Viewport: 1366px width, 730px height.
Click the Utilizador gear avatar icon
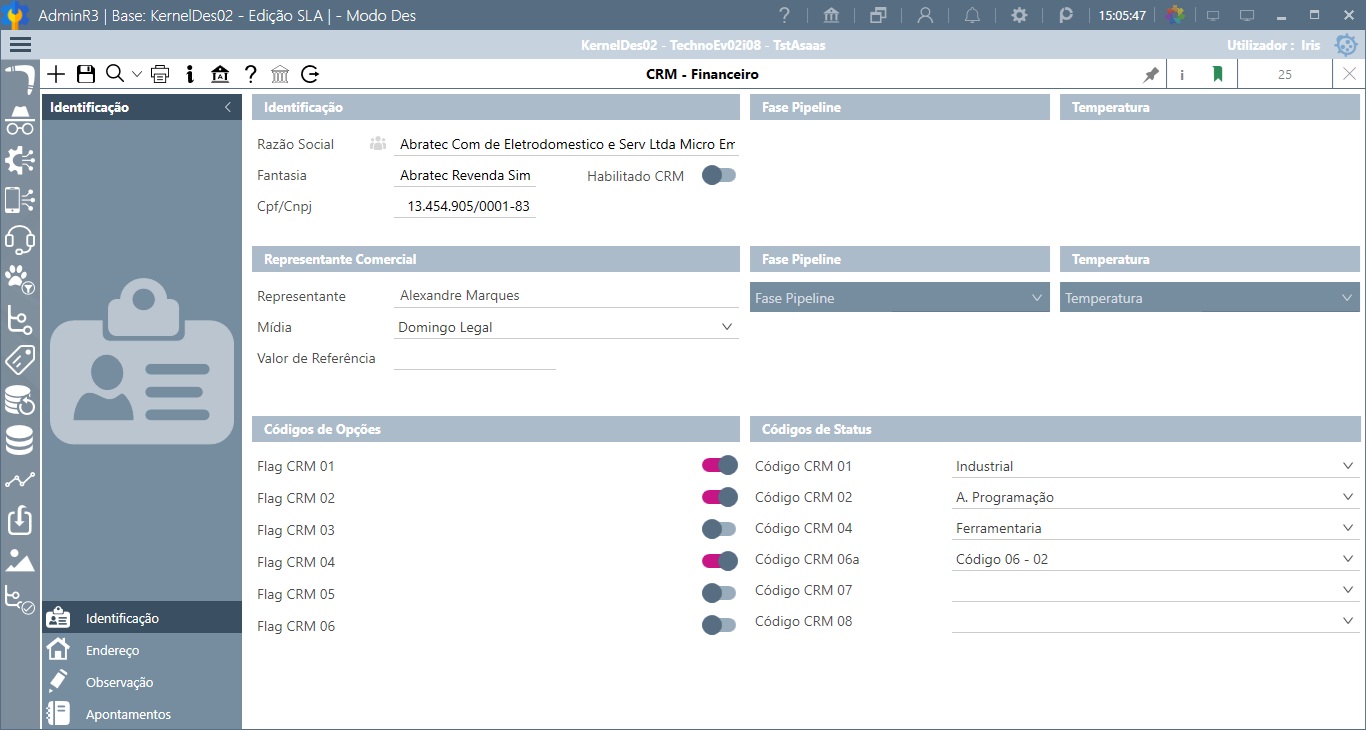pyautogui.click(x=1346, y=45)
